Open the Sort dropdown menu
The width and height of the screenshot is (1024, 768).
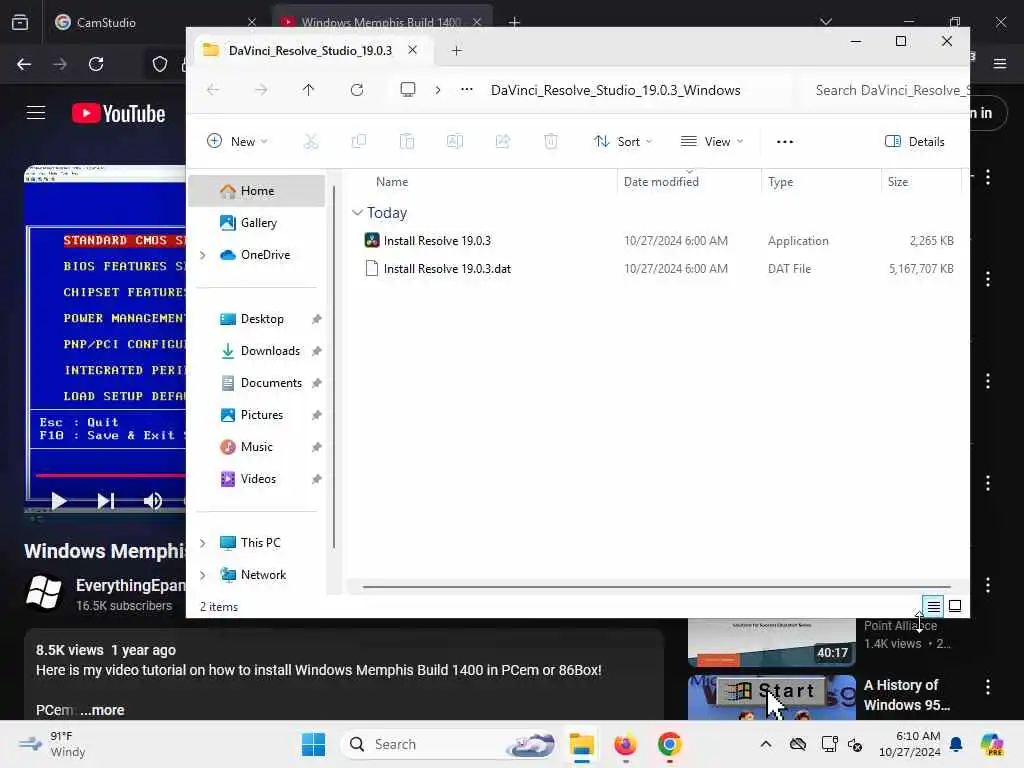click(622, 142)
